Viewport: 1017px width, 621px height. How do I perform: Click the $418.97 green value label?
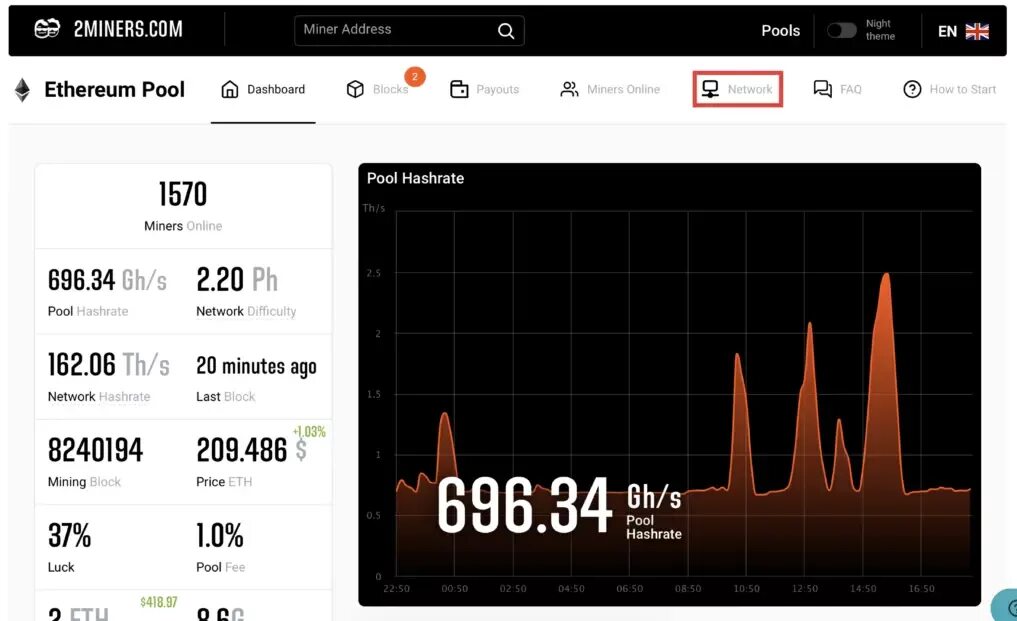[159, 602]
